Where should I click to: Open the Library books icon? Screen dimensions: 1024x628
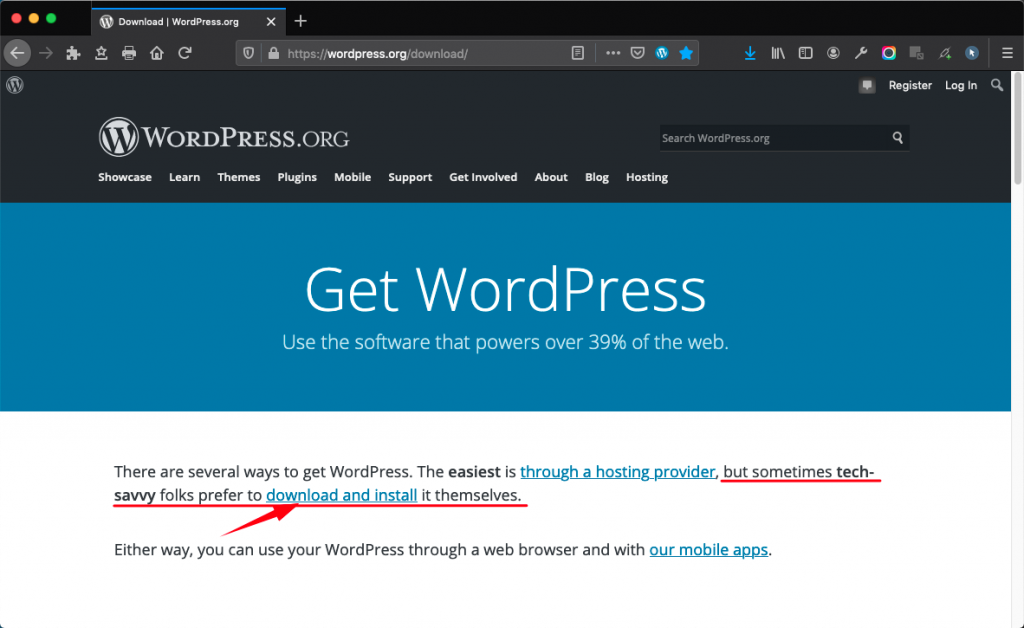(x=778, y=54)
